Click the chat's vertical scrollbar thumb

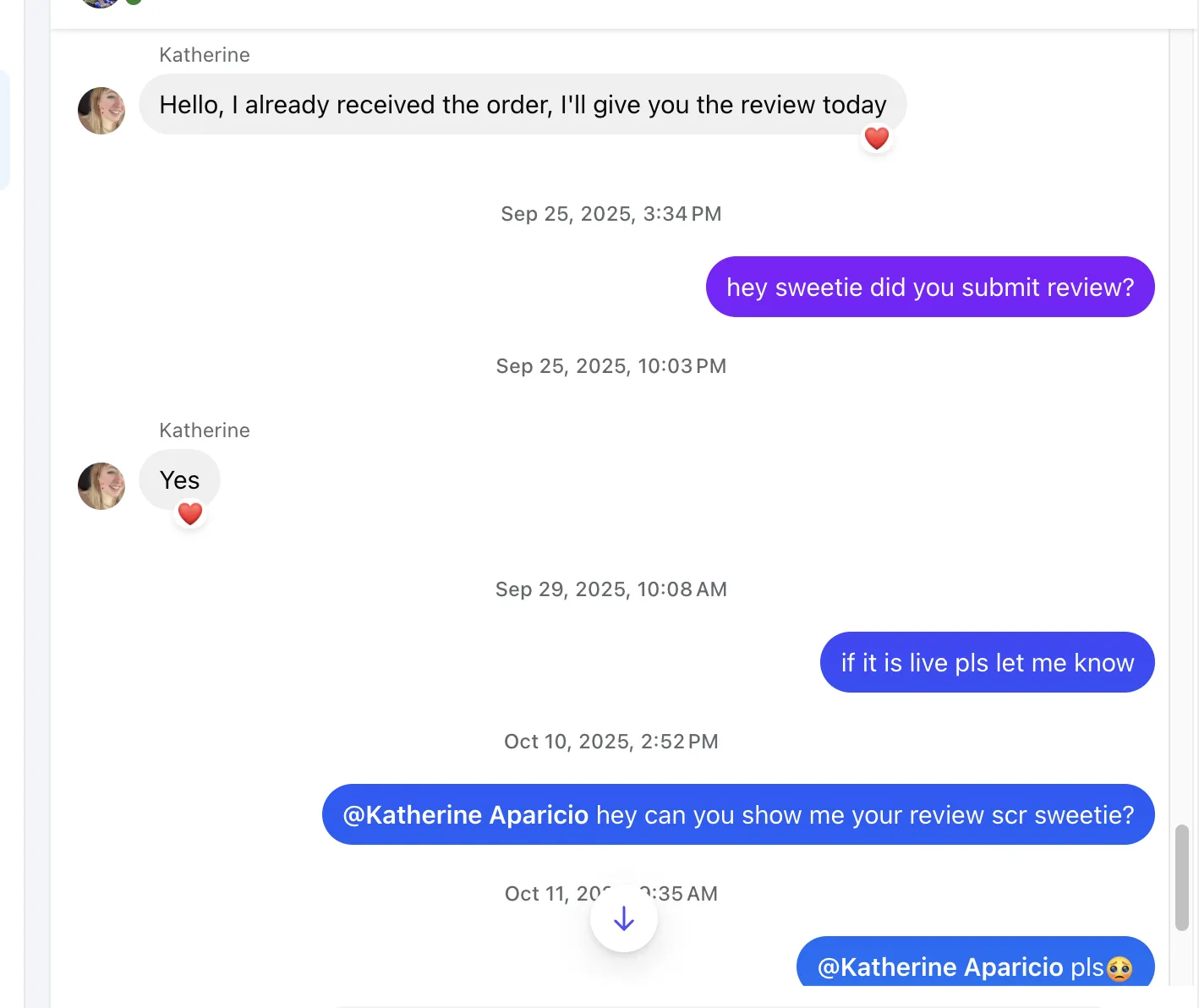tap(1182, 878)
